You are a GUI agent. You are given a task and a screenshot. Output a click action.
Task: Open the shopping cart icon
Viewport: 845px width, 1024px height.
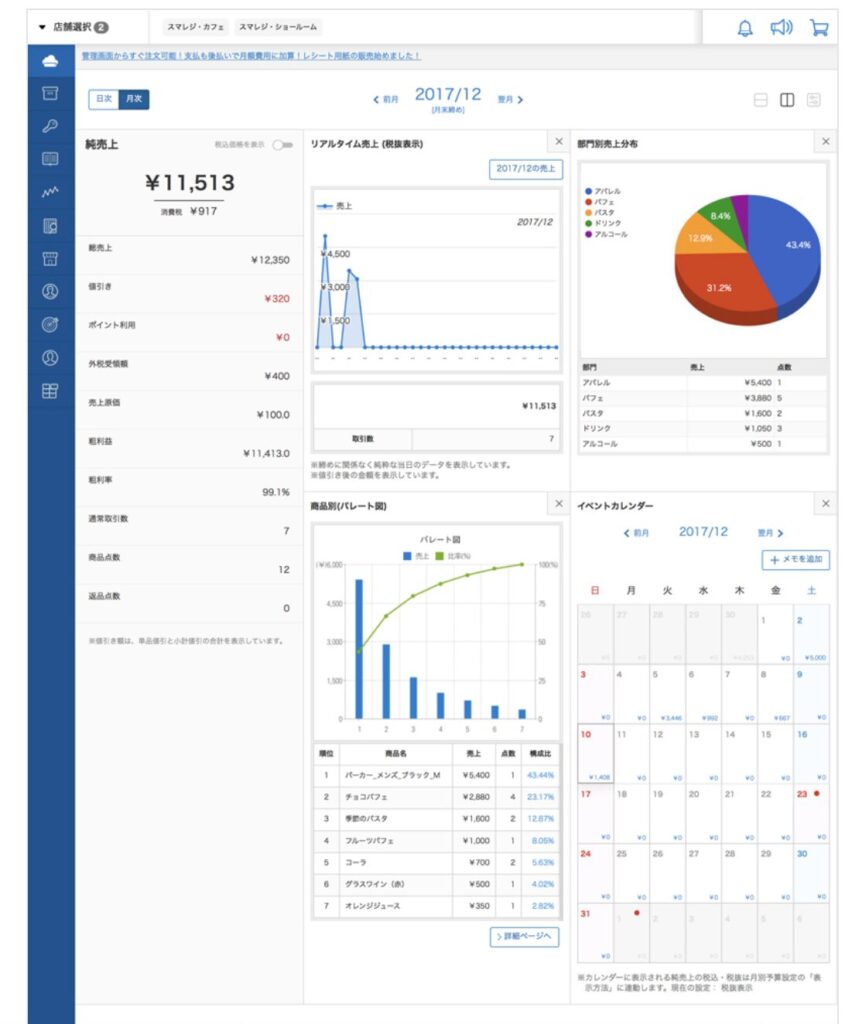[x=819, y=28]
